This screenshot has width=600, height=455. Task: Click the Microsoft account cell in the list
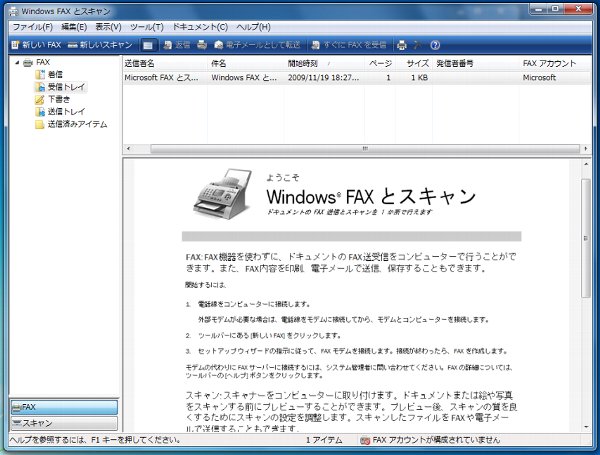pos(539,78)
